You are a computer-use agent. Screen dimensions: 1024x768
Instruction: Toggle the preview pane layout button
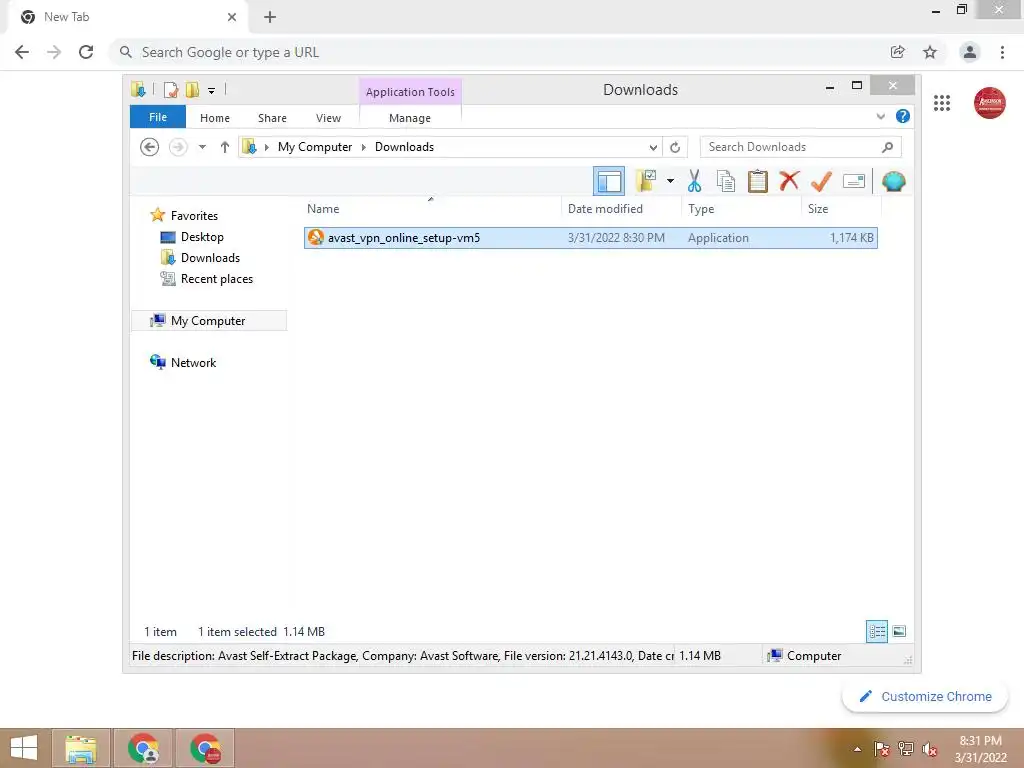(x=609, y=181)
